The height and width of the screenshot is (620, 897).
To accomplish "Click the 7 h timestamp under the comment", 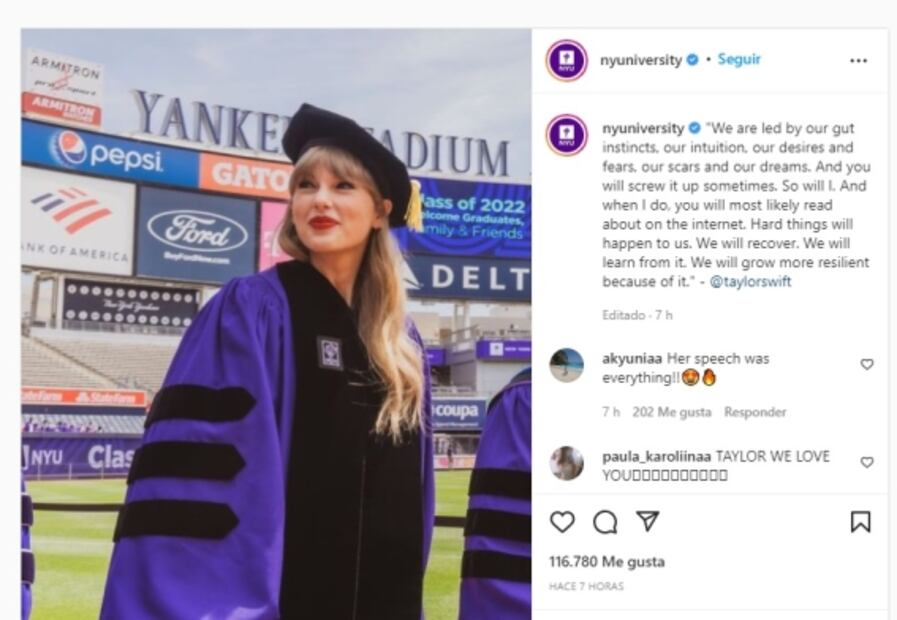I will coord(608,411).
